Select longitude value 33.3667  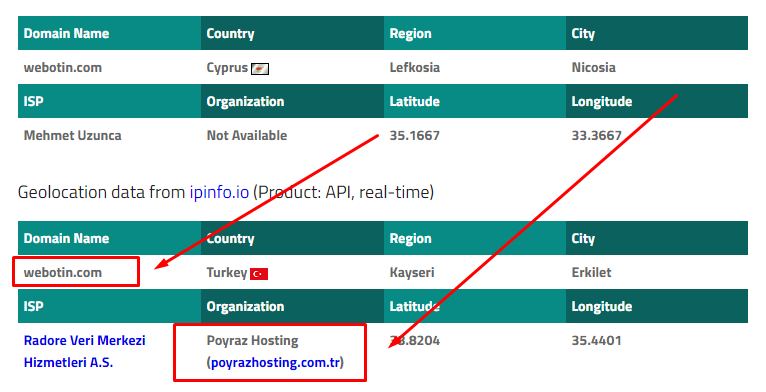pyautogui.click(x=596, y=135)
